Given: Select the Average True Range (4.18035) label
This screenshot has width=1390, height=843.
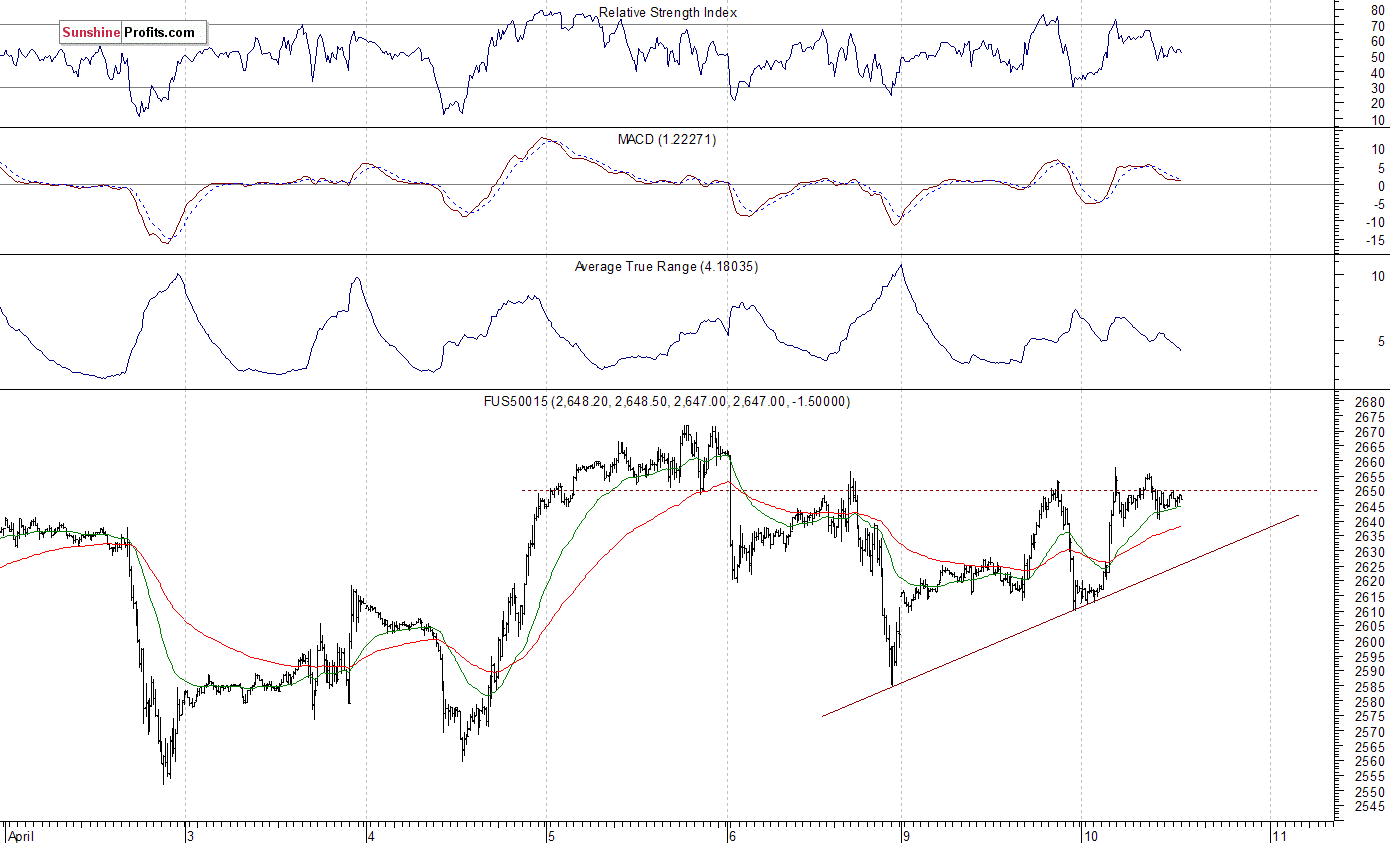Looking at the screenshot, I should (x=666, y=267).
